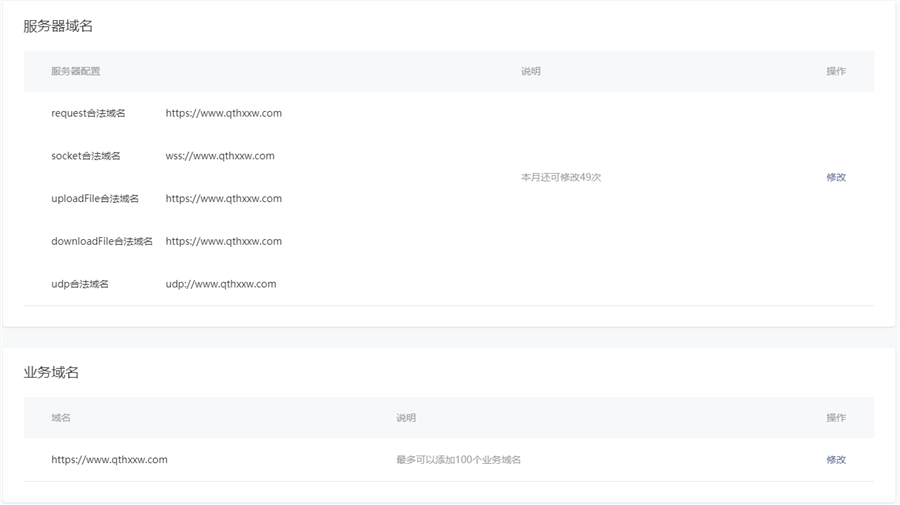Viewport: 900px width, 505px height.
Task: Click 修改 link in 服务器域名 section
Action: pyautogui.click(x=835, y=177)
